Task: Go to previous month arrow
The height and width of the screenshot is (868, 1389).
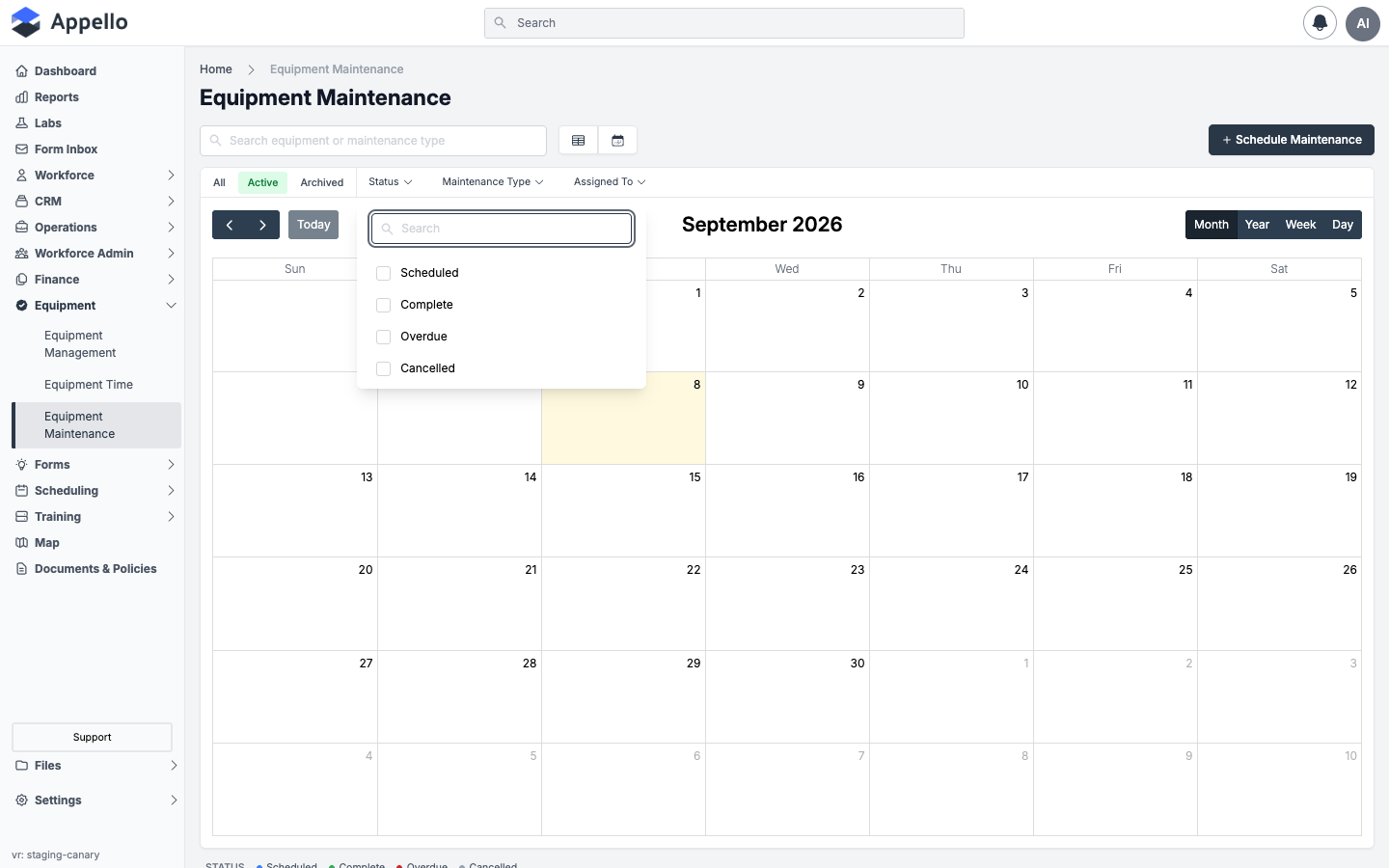Action: coord(230,225)
